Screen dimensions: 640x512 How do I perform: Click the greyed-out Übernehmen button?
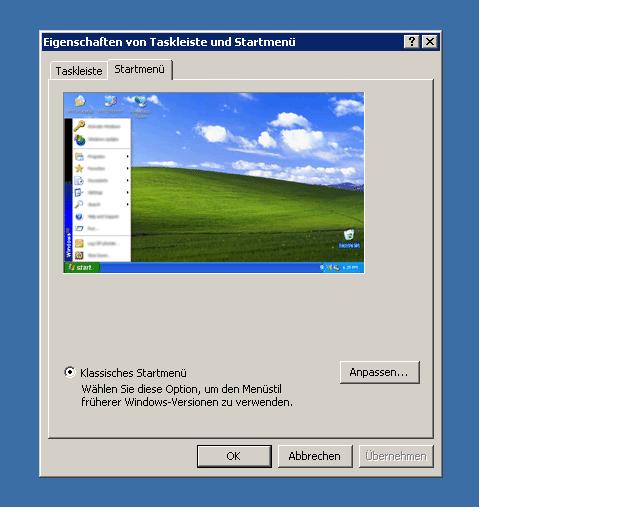(x=396, y=456)
